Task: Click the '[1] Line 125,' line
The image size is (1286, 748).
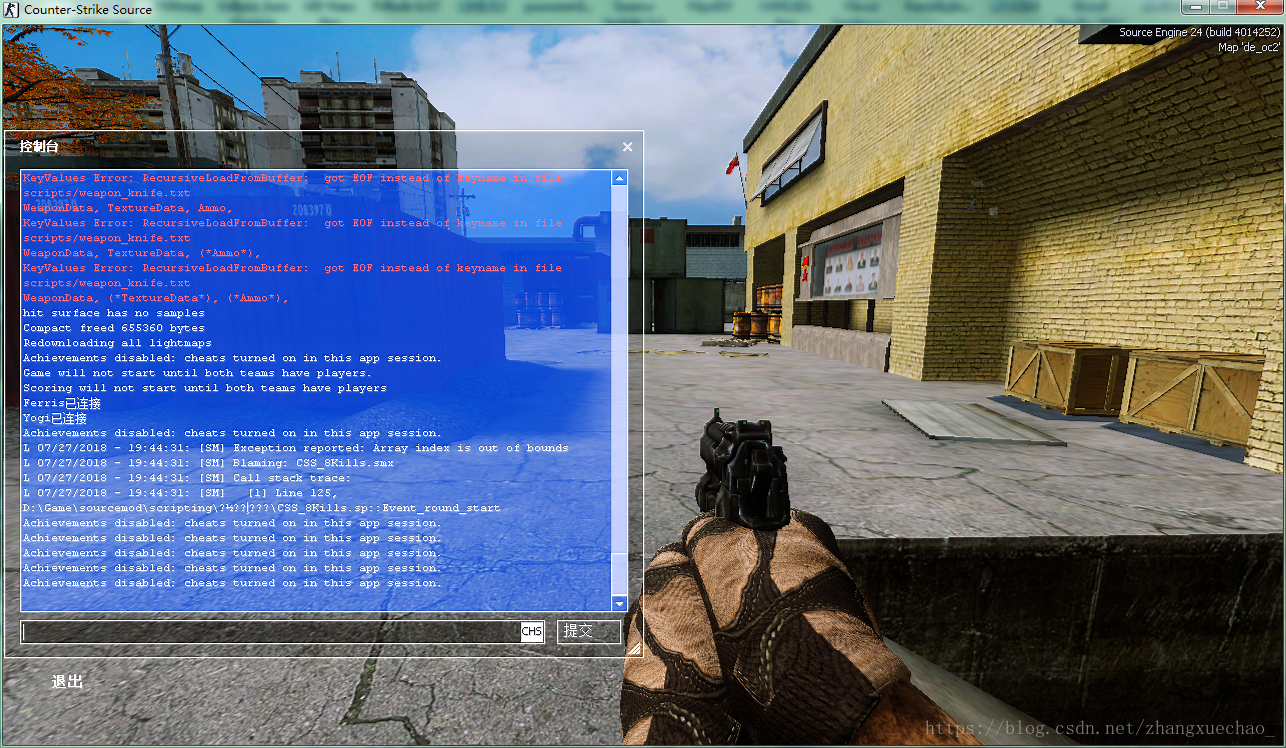Action: coord(180,493)
